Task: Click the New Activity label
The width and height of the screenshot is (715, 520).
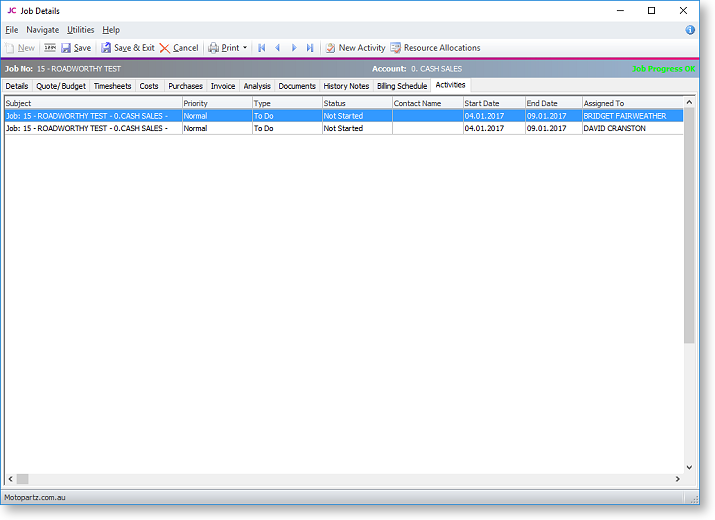Action: [x=362, y=48]
